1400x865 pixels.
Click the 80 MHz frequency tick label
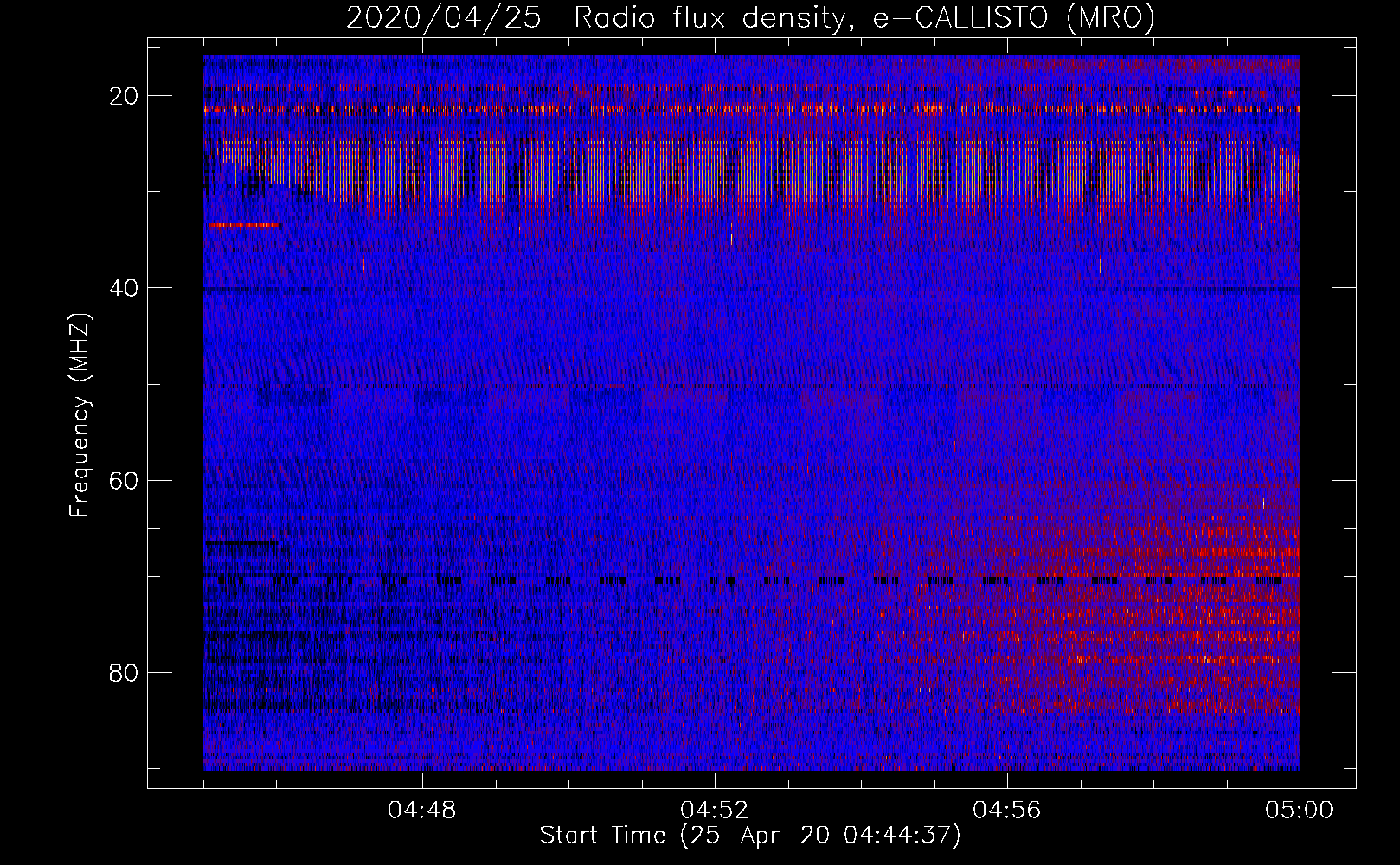(x=125, y=672)
